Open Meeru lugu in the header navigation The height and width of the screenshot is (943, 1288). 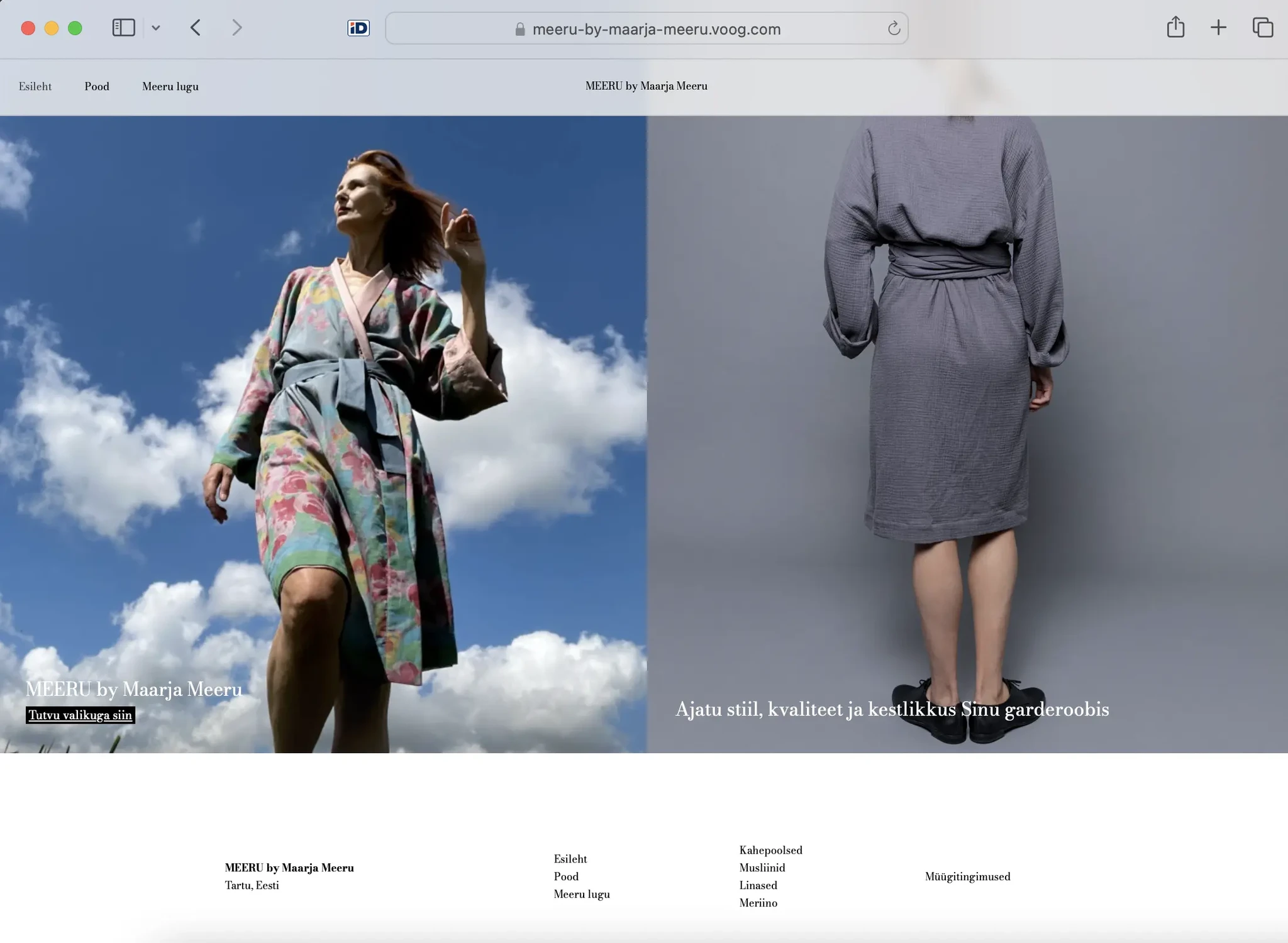pyautogui.click(x=170, y=87)
